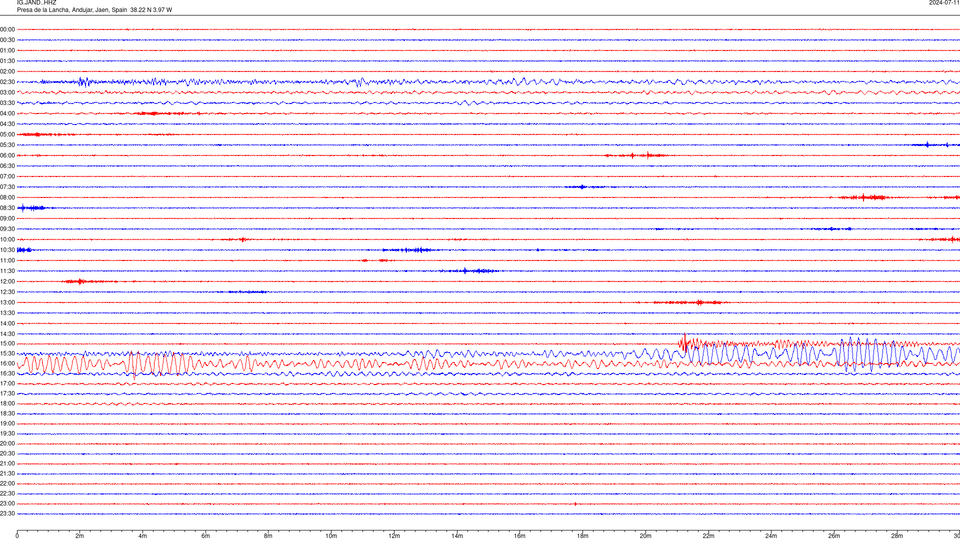Click the 04:30 row time label

click(7, 124)
